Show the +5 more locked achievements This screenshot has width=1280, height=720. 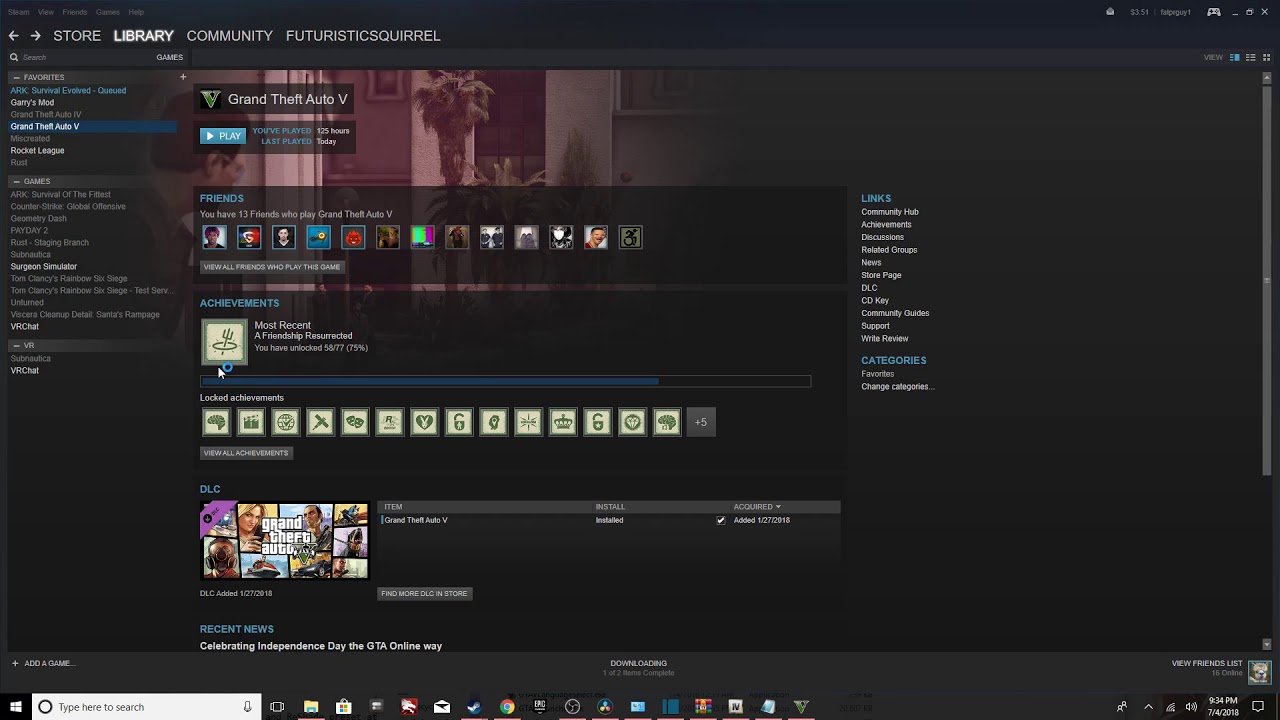pos(701,422)
